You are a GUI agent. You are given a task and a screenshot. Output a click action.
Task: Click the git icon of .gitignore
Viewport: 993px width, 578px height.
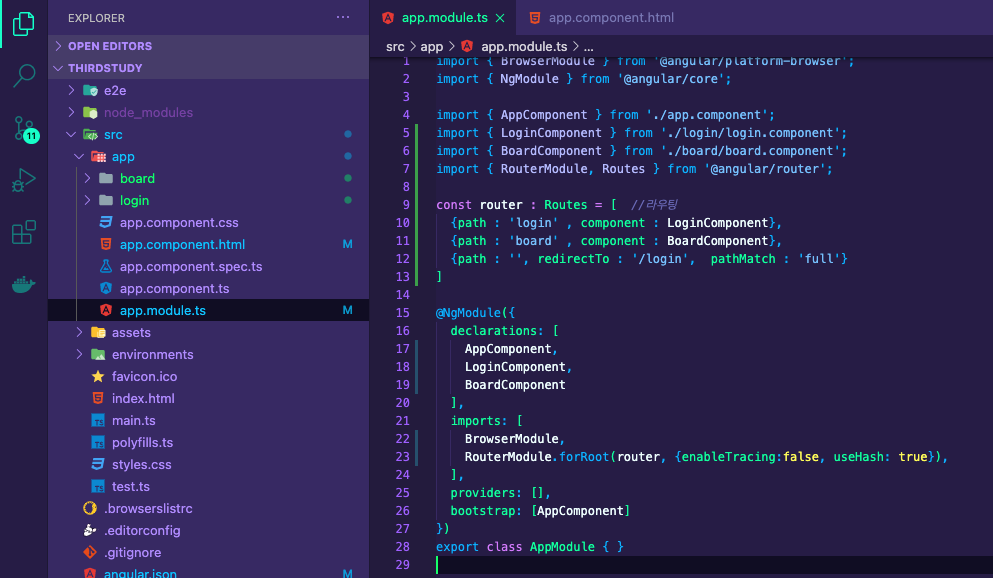click(x=90, y=552)
